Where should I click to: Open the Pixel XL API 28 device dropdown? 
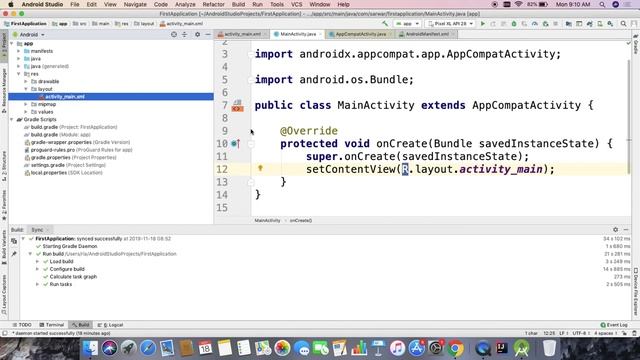(450, 24)
